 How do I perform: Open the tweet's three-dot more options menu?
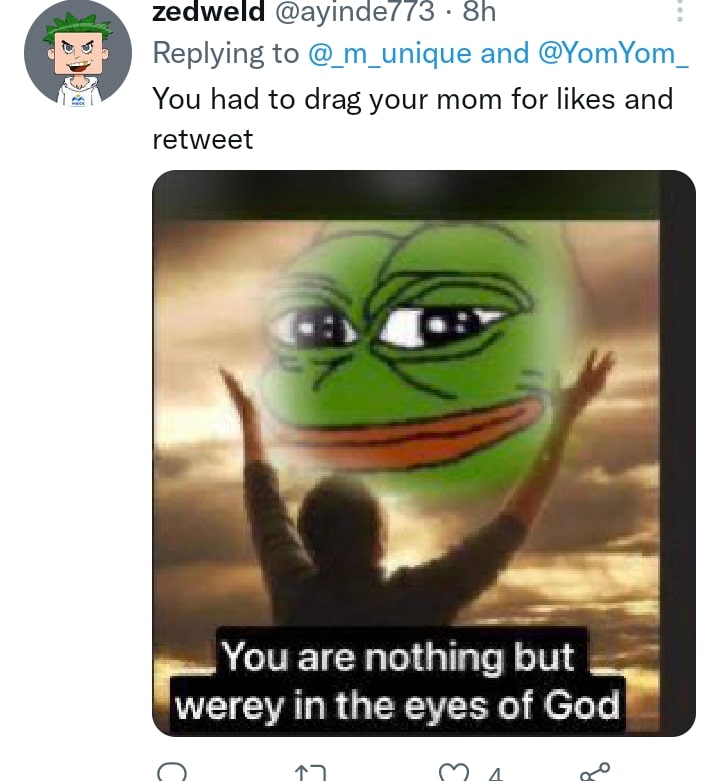coord(680,12)
